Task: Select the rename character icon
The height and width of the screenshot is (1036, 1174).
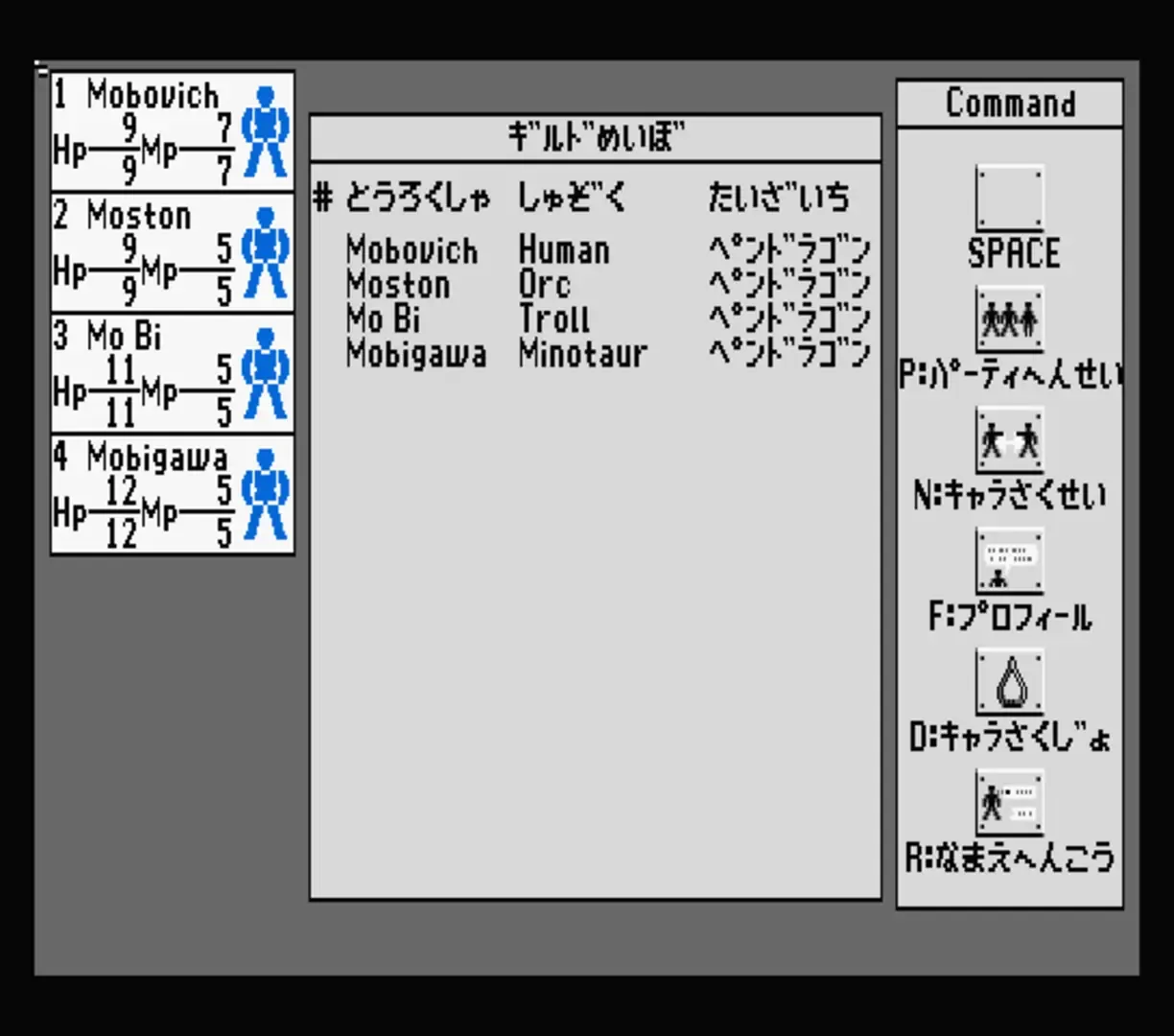Action: pyautogui.click(x=1009, y=803)
